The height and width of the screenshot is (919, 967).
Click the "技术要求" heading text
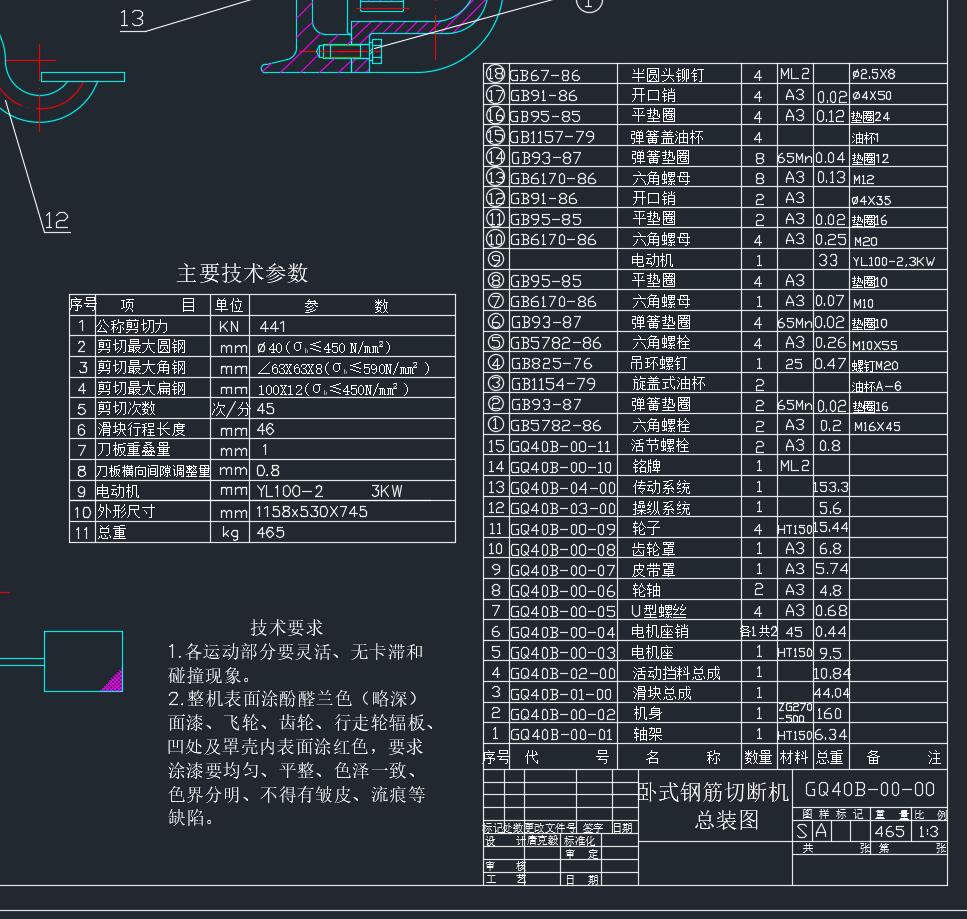coord(287,628)
